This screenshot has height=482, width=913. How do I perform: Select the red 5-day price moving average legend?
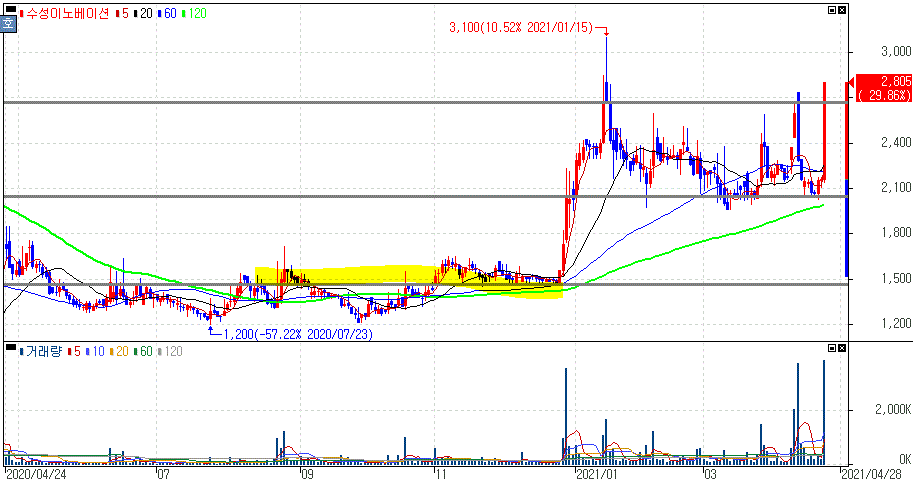[122, 13]
